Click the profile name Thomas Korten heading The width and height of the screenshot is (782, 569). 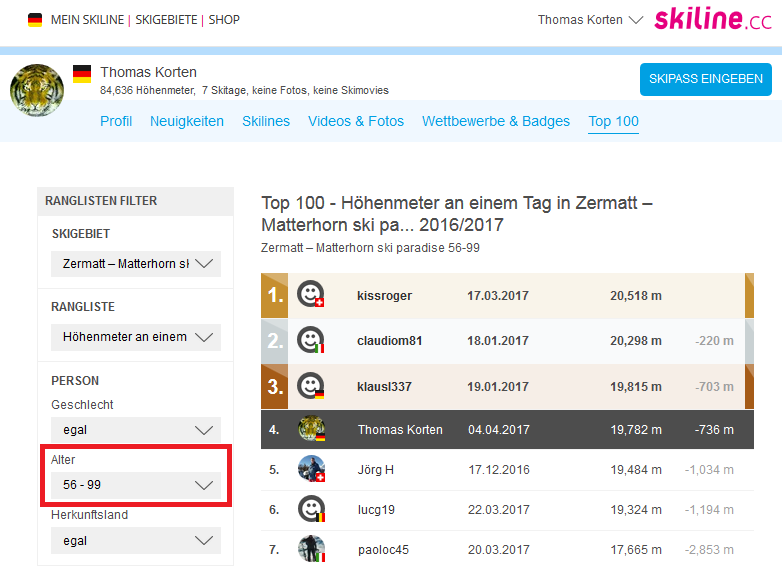coord(149,72)
